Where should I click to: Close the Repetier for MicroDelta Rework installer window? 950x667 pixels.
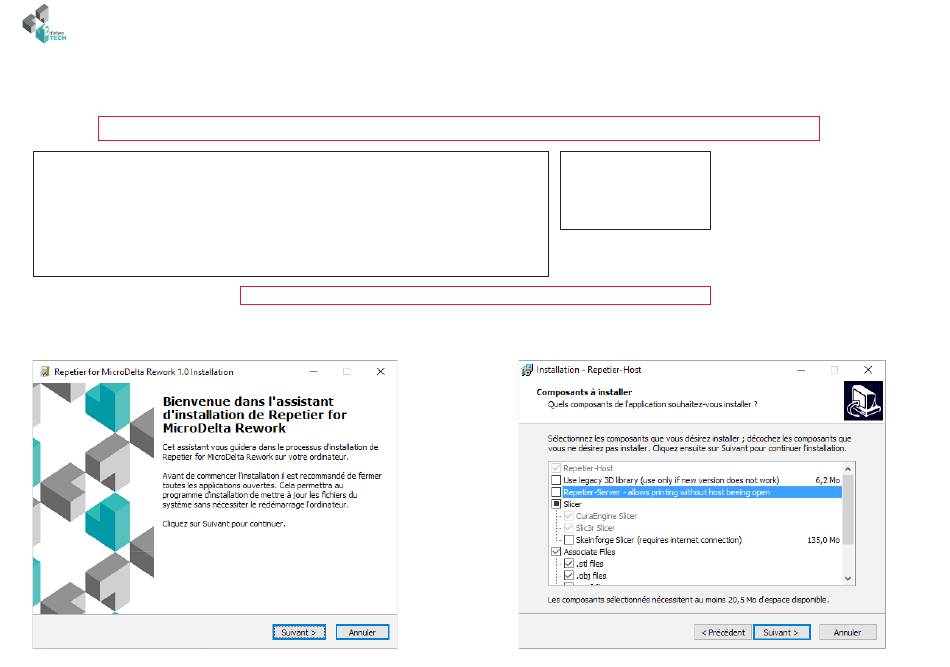point(380,371)
